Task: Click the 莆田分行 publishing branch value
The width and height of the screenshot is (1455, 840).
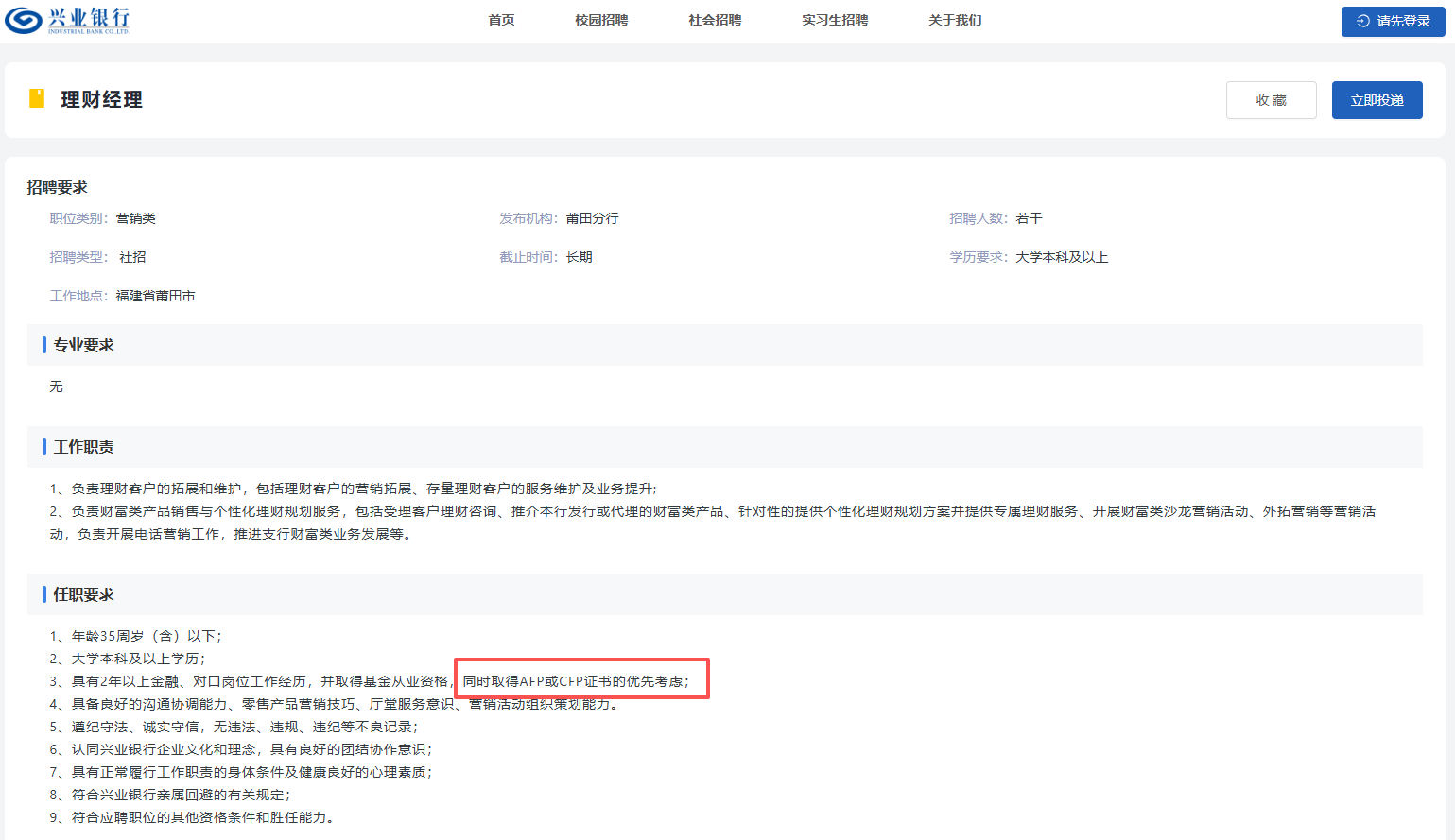Action: (x=592, y=218)
